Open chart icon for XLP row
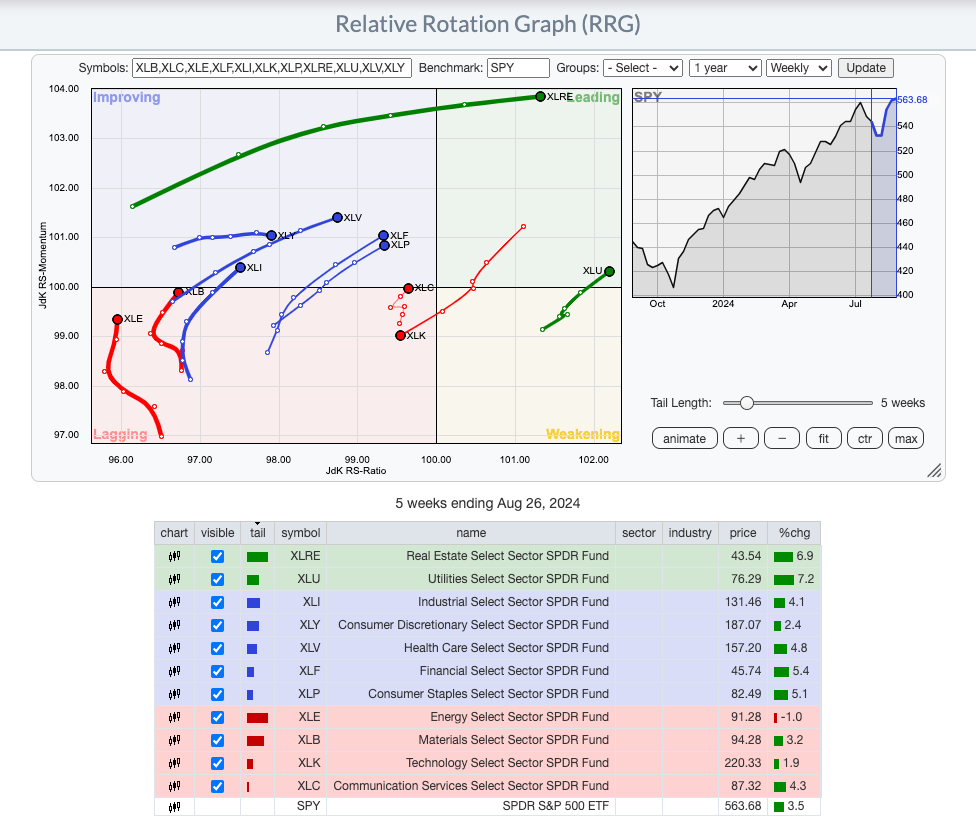The height and width of the screenshot is (834, 976). [174, 695]
